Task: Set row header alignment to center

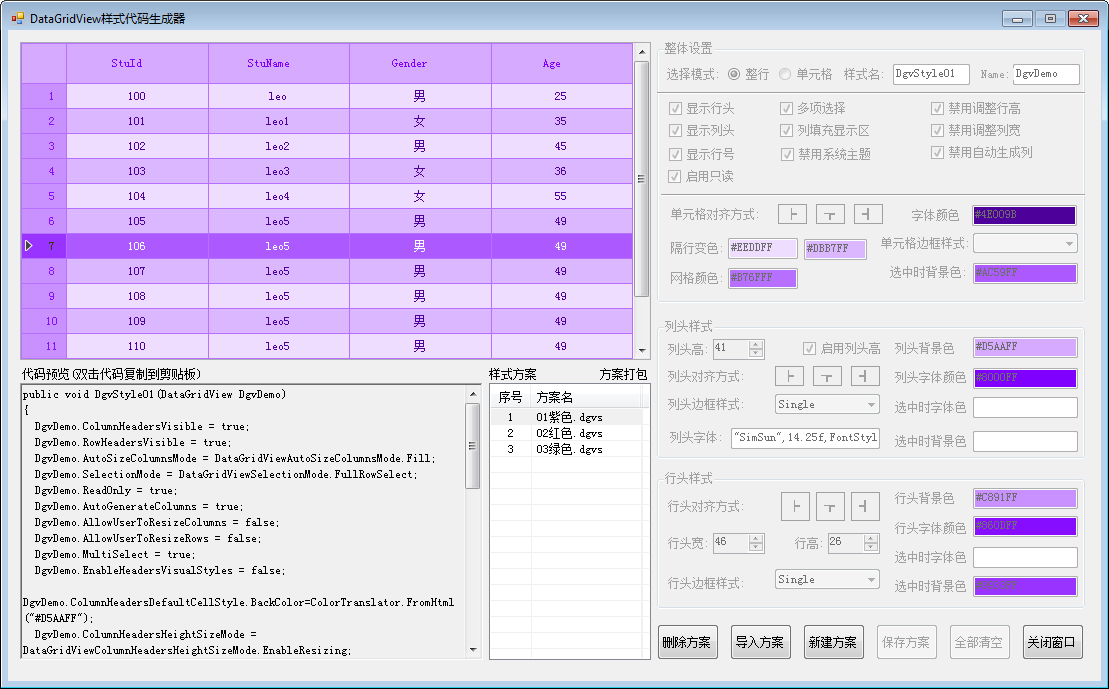Action: coord(830,506)
